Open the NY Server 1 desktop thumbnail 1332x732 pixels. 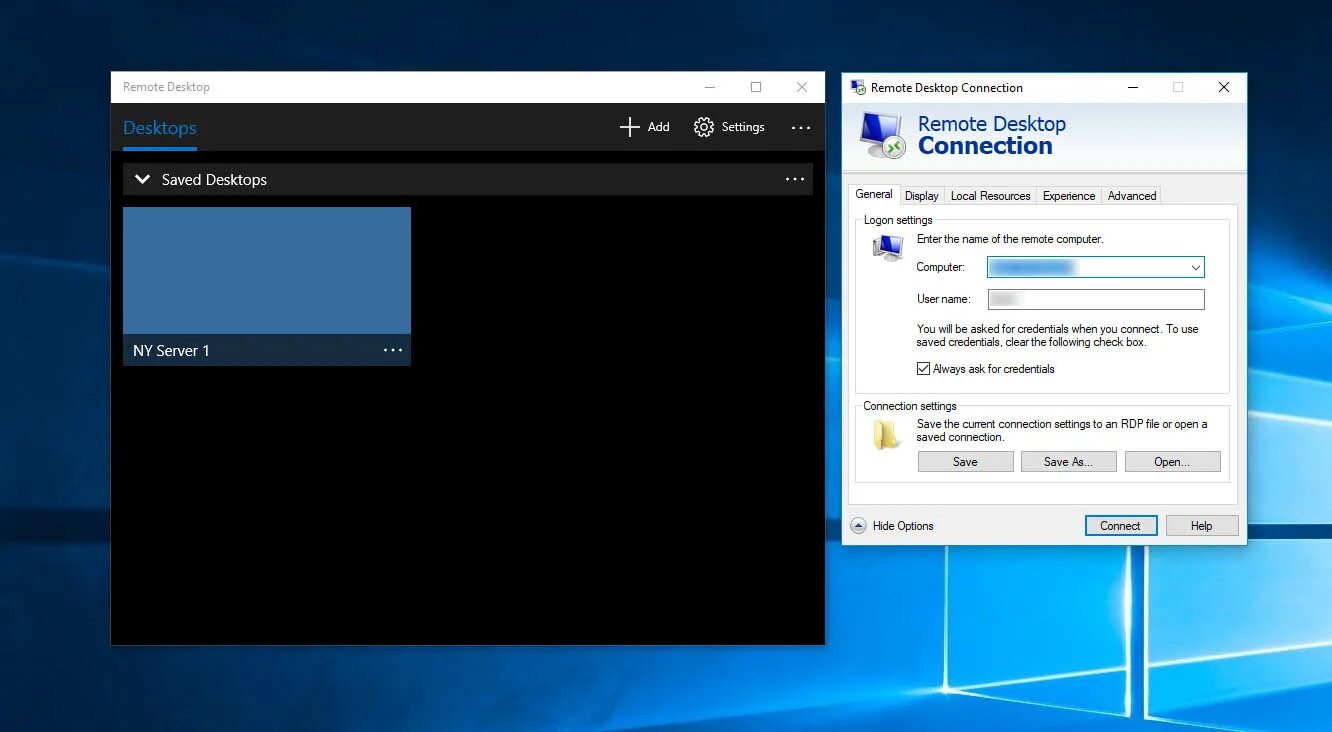[267, 270]
